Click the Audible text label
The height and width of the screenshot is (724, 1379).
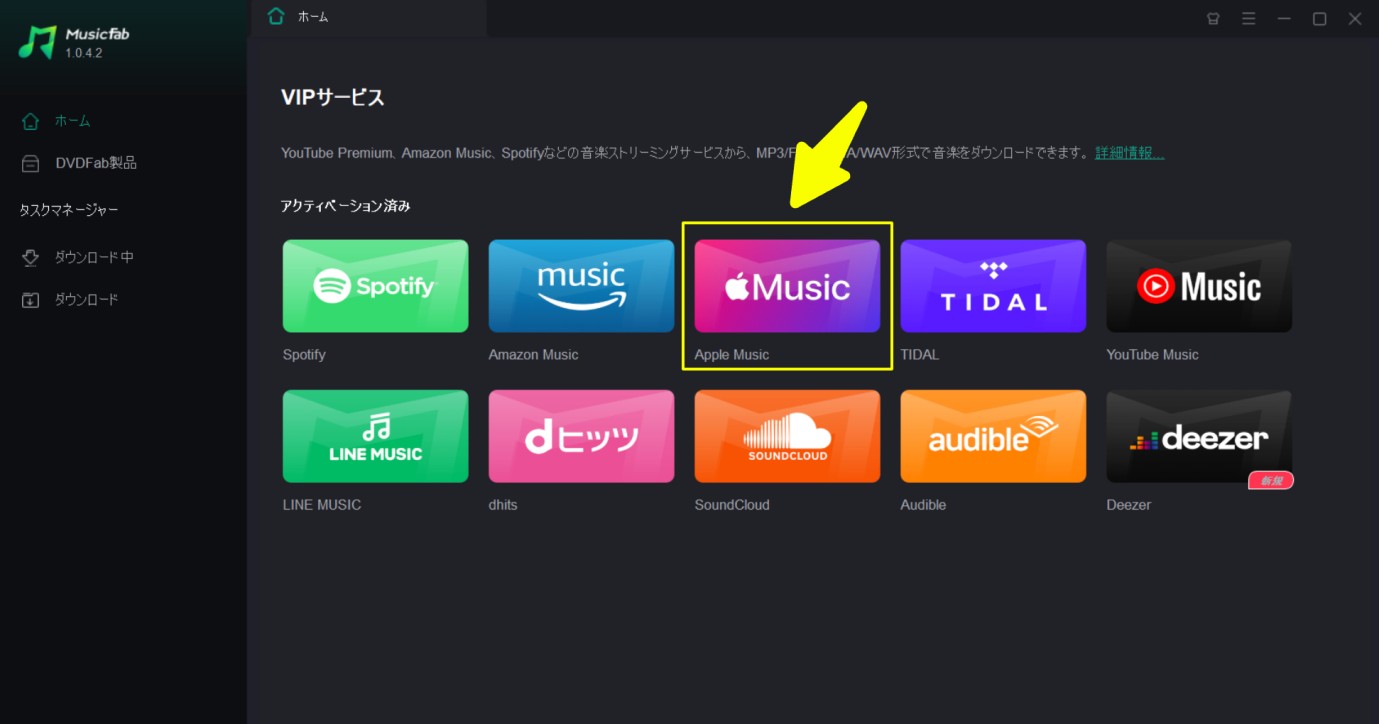point(923,505)
